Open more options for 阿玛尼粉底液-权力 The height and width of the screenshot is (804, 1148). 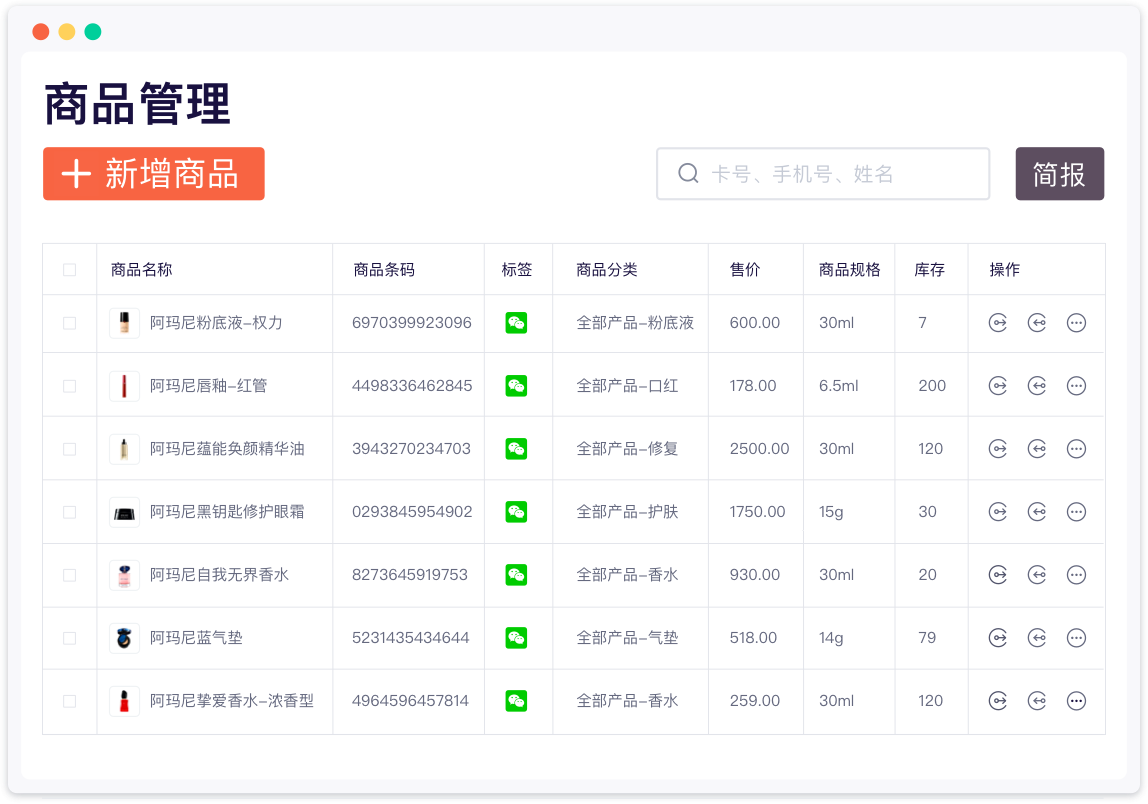(1076, 323)
